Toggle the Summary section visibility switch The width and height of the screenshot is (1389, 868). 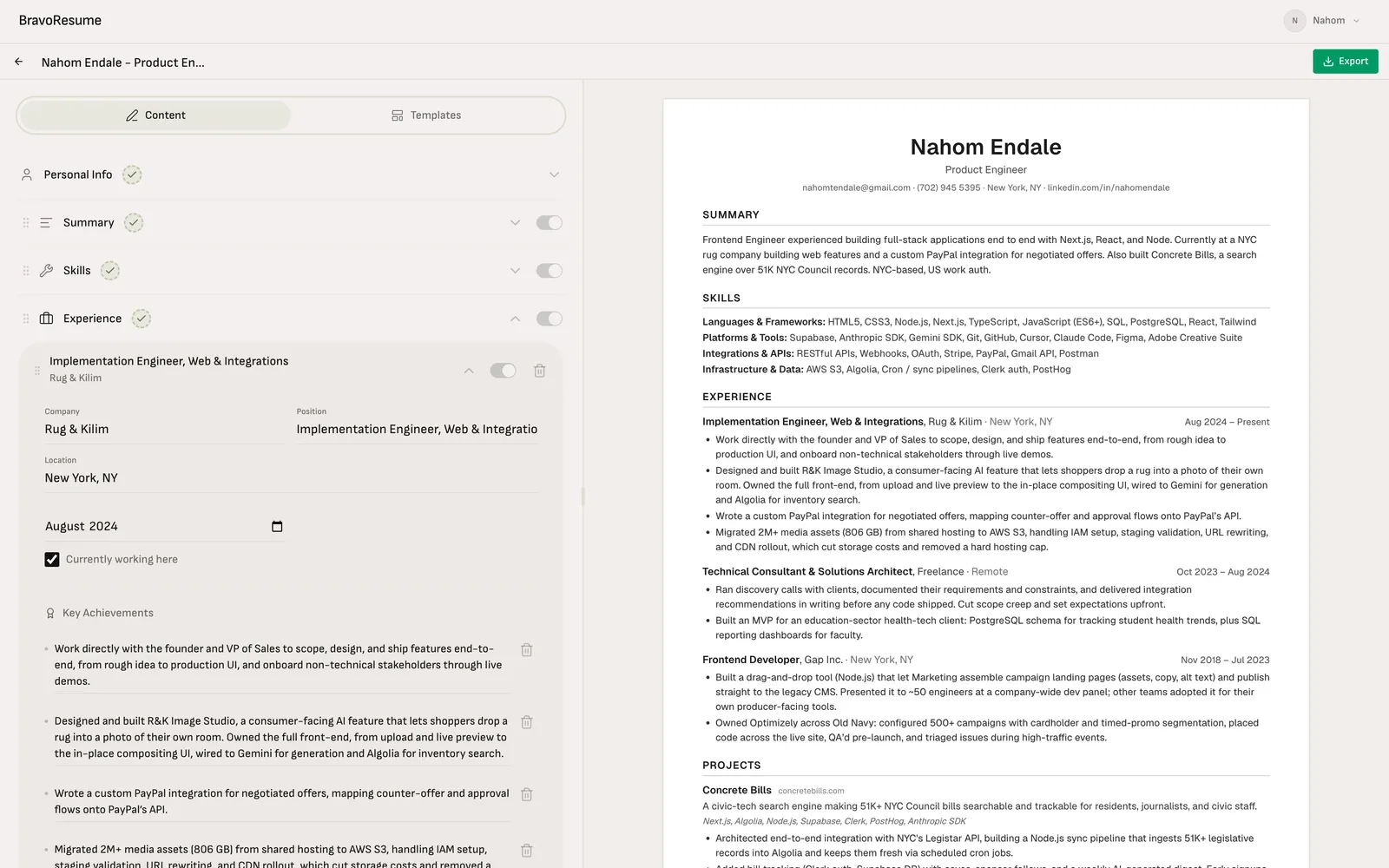coord(549,223)
